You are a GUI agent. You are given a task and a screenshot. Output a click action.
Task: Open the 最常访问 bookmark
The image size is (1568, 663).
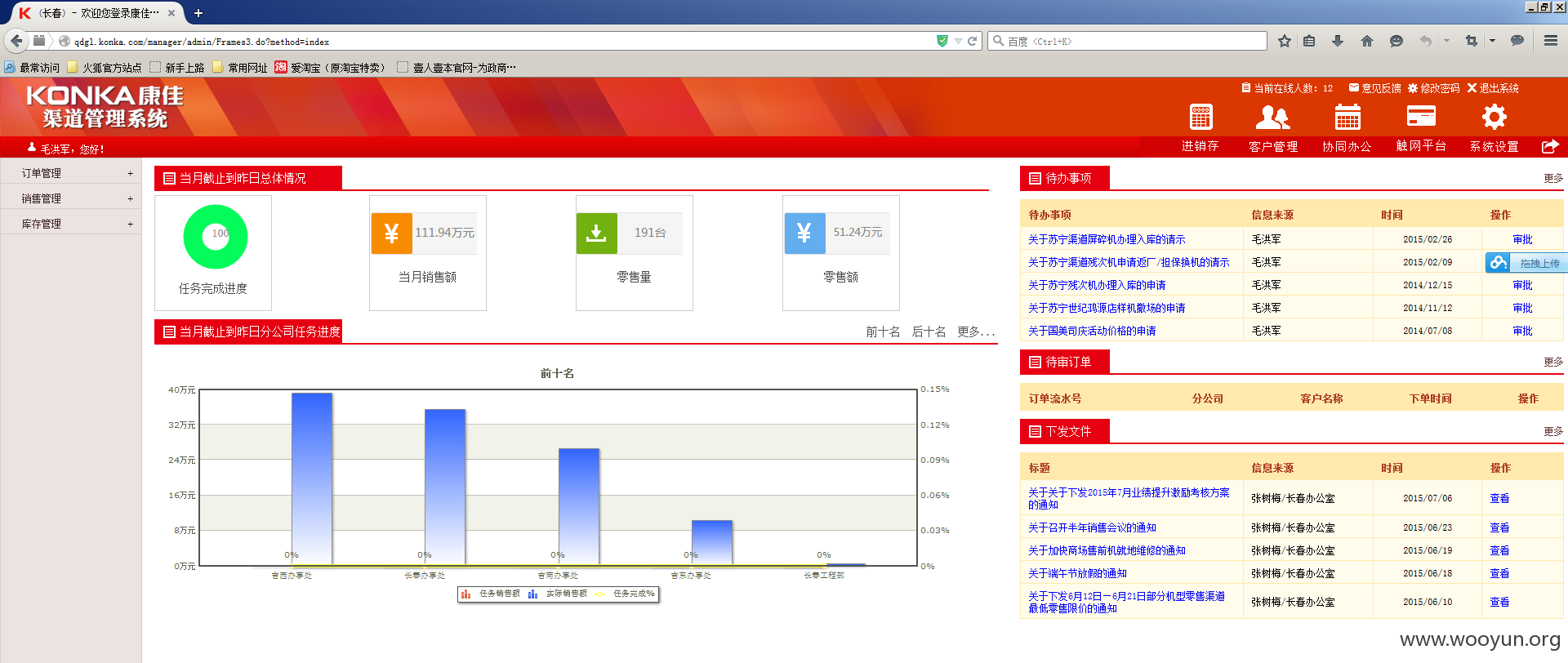[32, 68]
